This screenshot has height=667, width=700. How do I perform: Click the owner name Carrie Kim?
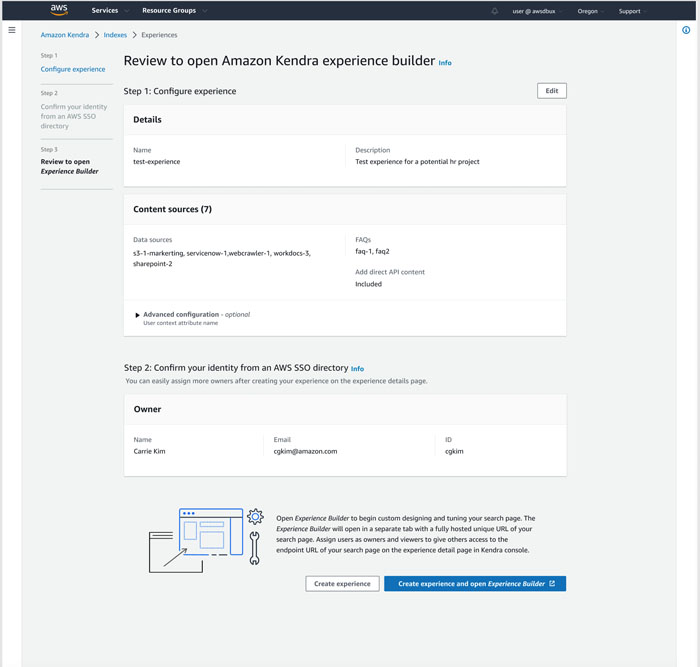pos(150,451)
